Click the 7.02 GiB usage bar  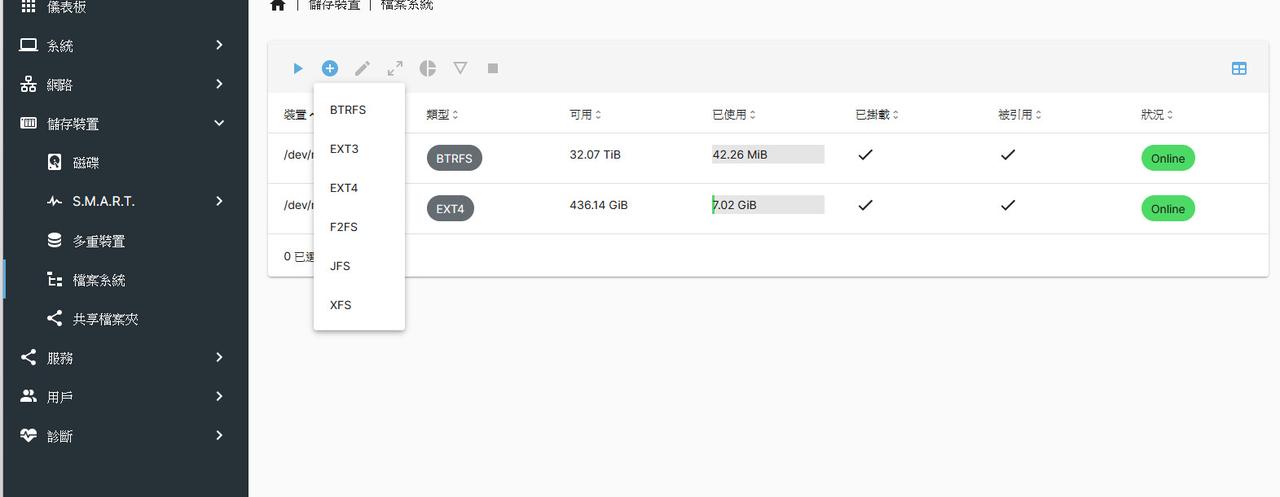point(767,205)
